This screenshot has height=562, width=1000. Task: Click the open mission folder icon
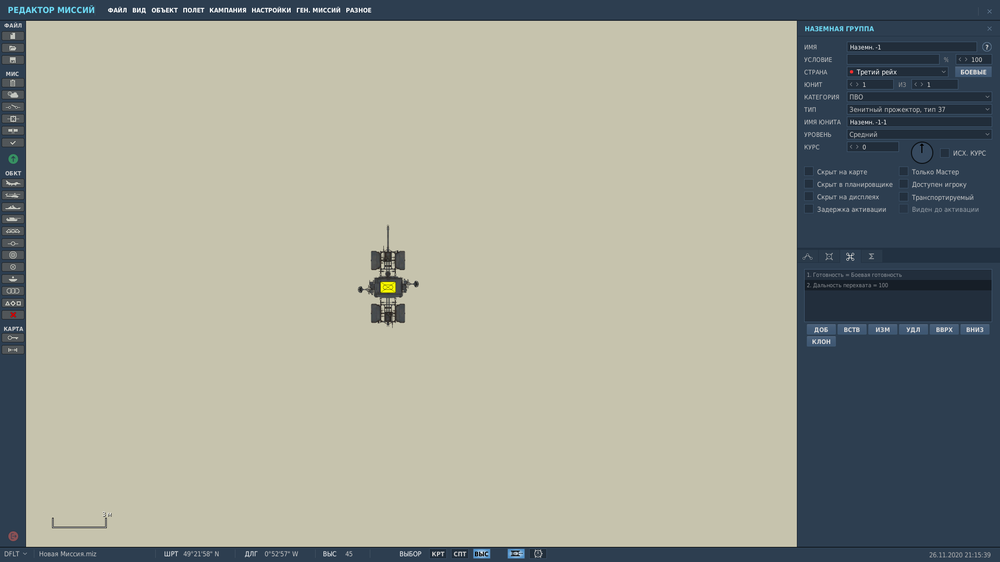12,48
